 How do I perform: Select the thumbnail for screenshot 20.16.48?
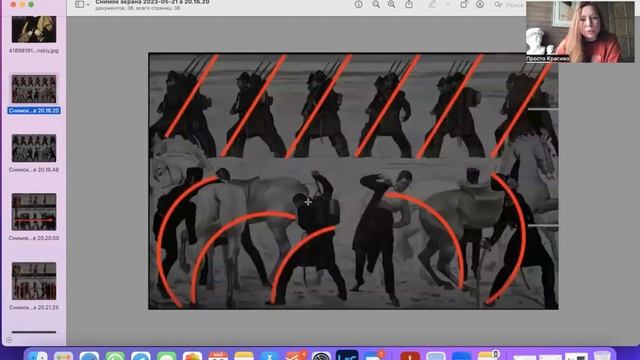(x=34, y=148)
